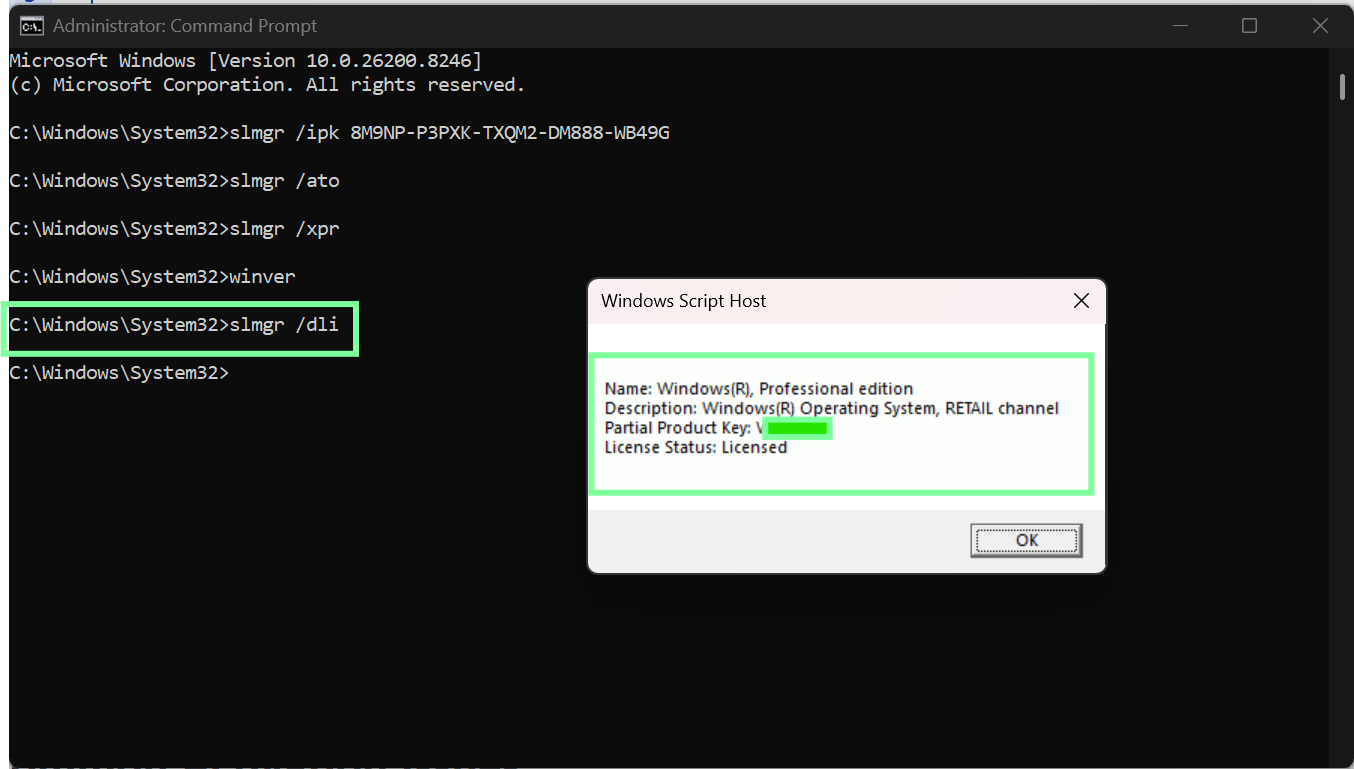Screen dimensions: 1354x769
Task: Click the 'Windows Script Host' dialog title
Action: 683,301
